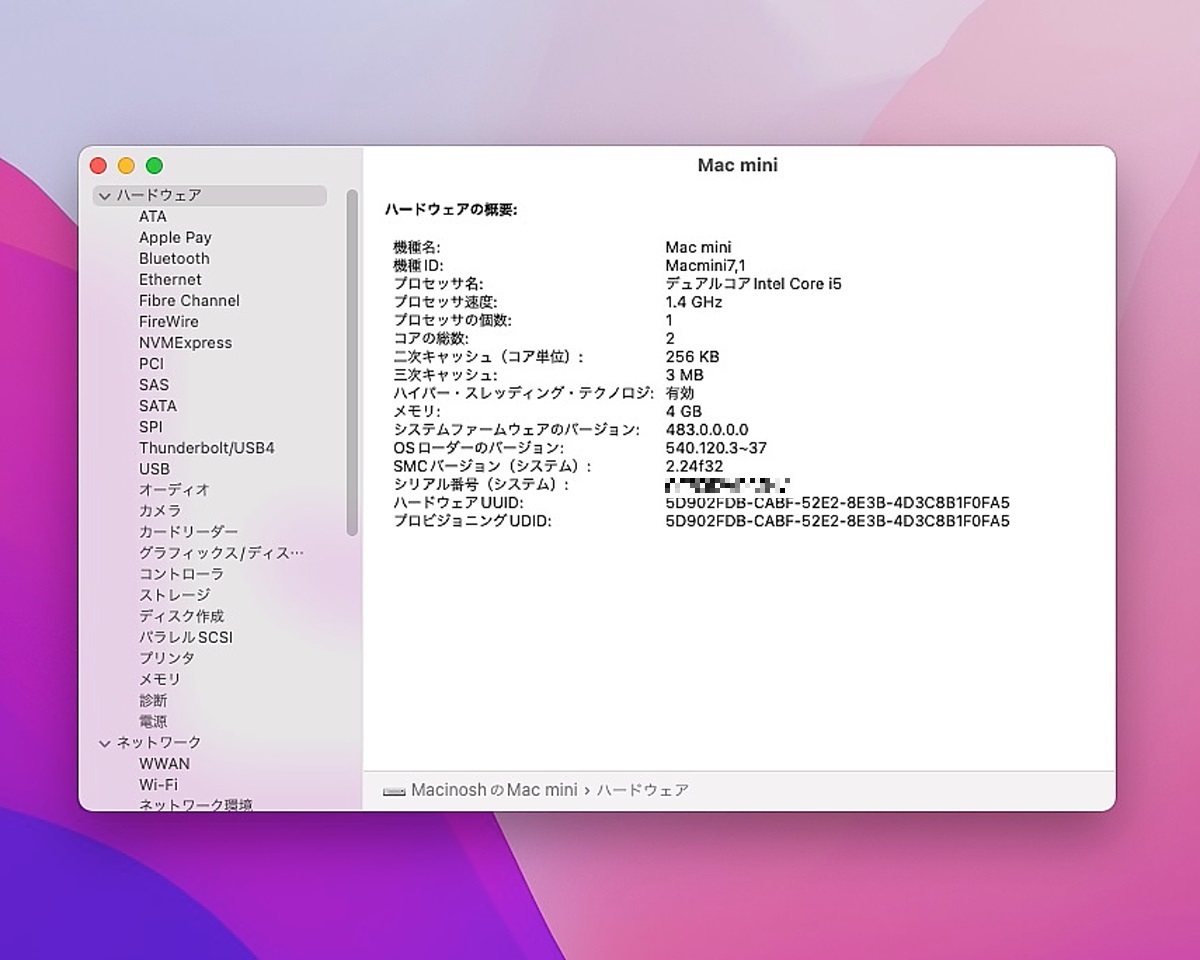Select メモリ in the sidebar
Image resolution: width=1200 pixels, height=960 pixels.
[x=160, y=679]
